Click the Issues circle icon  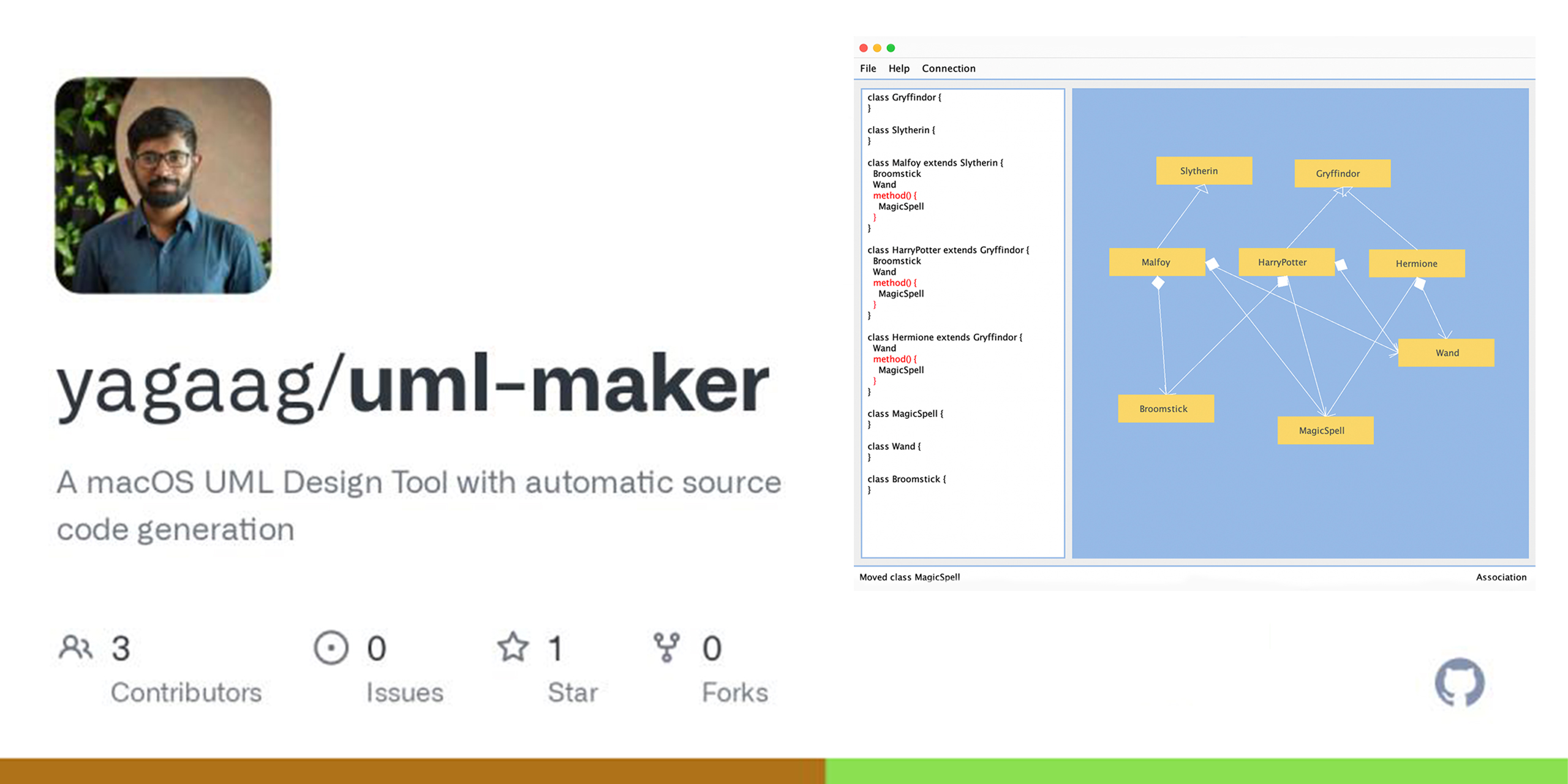click(331, 647)
